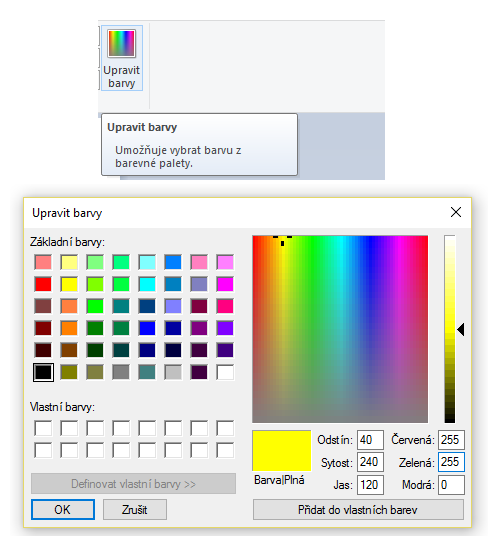Confirm with the OK button
This screenshot has width=488, height=543.
click(63, 509)
